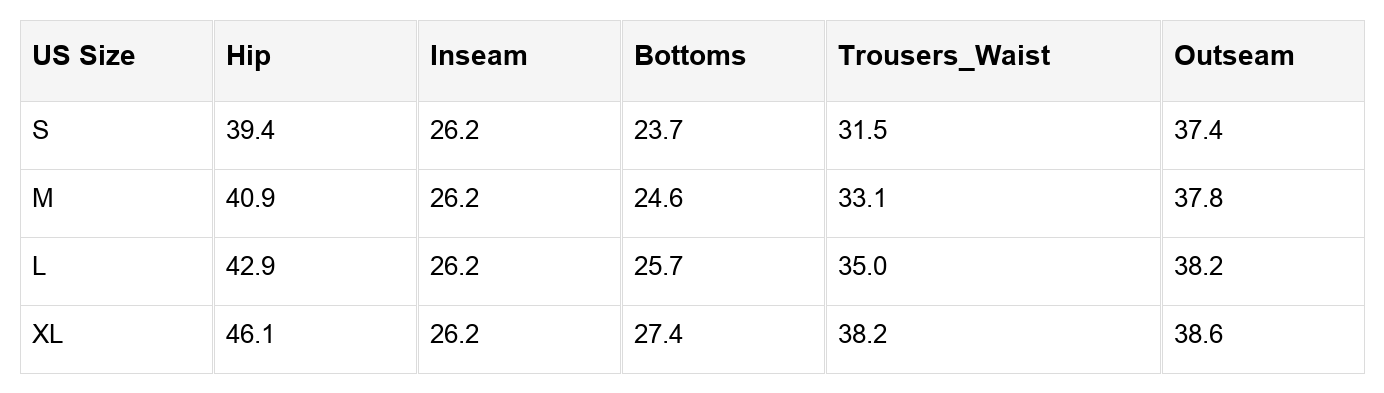Screen dimensions: 1384x393
Task: Click the Hip value 39.4
Action: (x=250, y=131)
